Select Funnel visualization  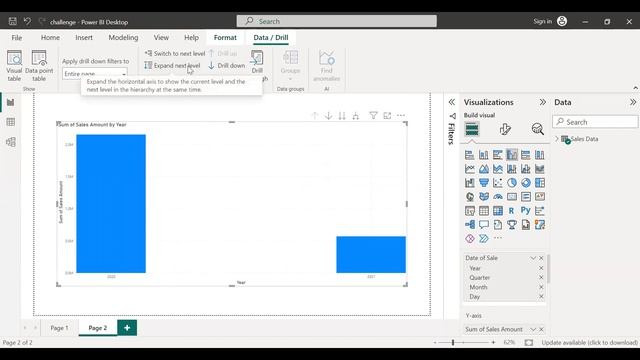[484, 182]
